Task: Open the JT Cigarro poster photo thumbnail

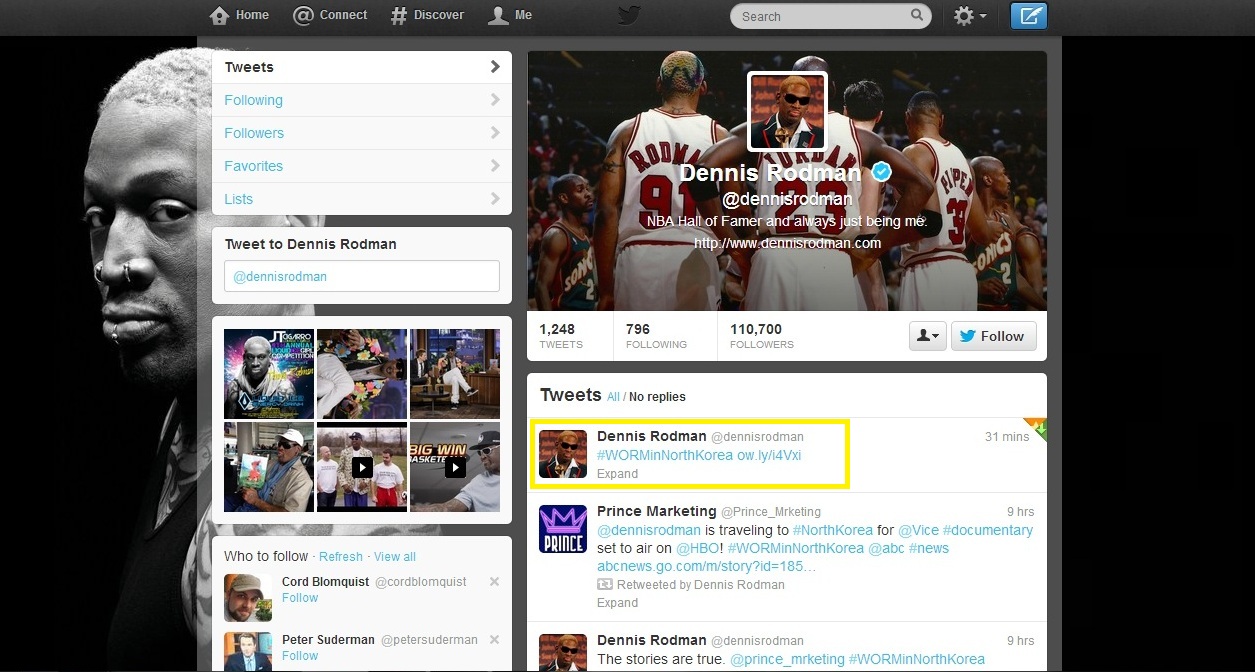Action: pos(268,374)
